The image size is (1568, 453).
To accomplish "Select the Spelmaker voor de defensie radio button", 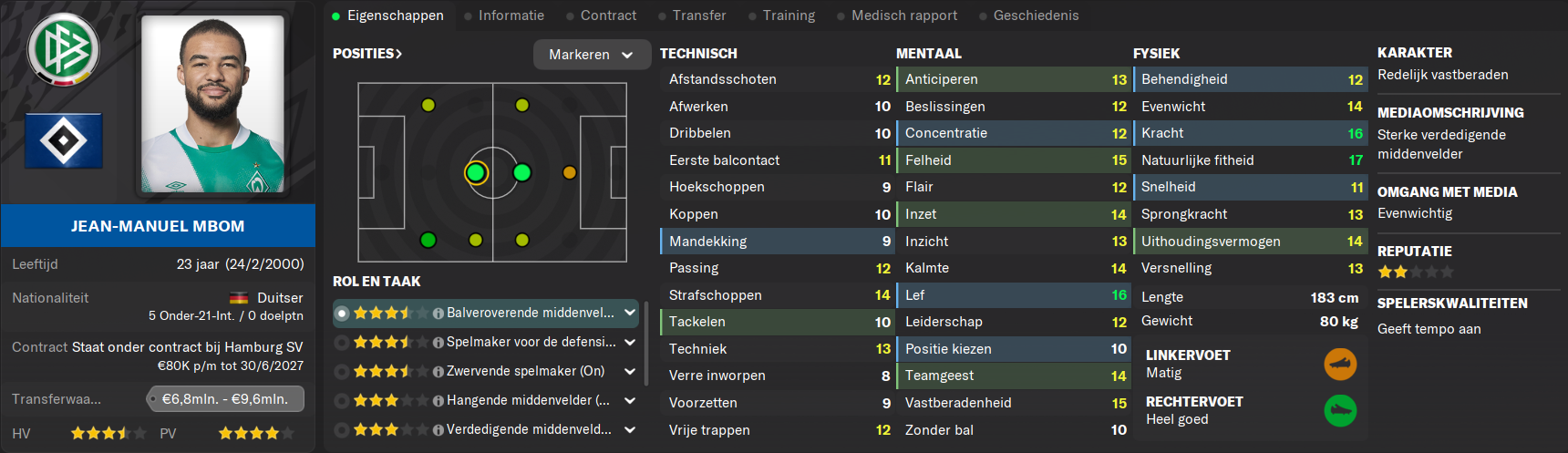I will (342, 342).
